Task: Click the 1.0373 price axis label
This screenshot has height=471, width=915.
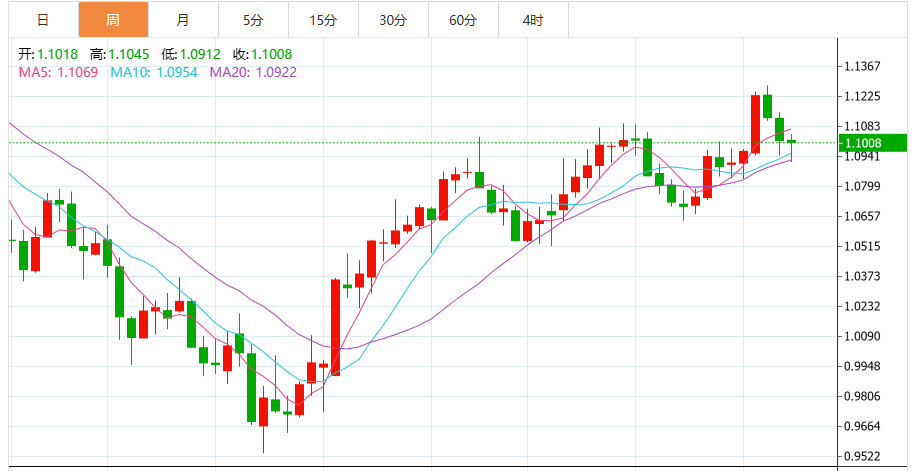Action: pos(863,276)
